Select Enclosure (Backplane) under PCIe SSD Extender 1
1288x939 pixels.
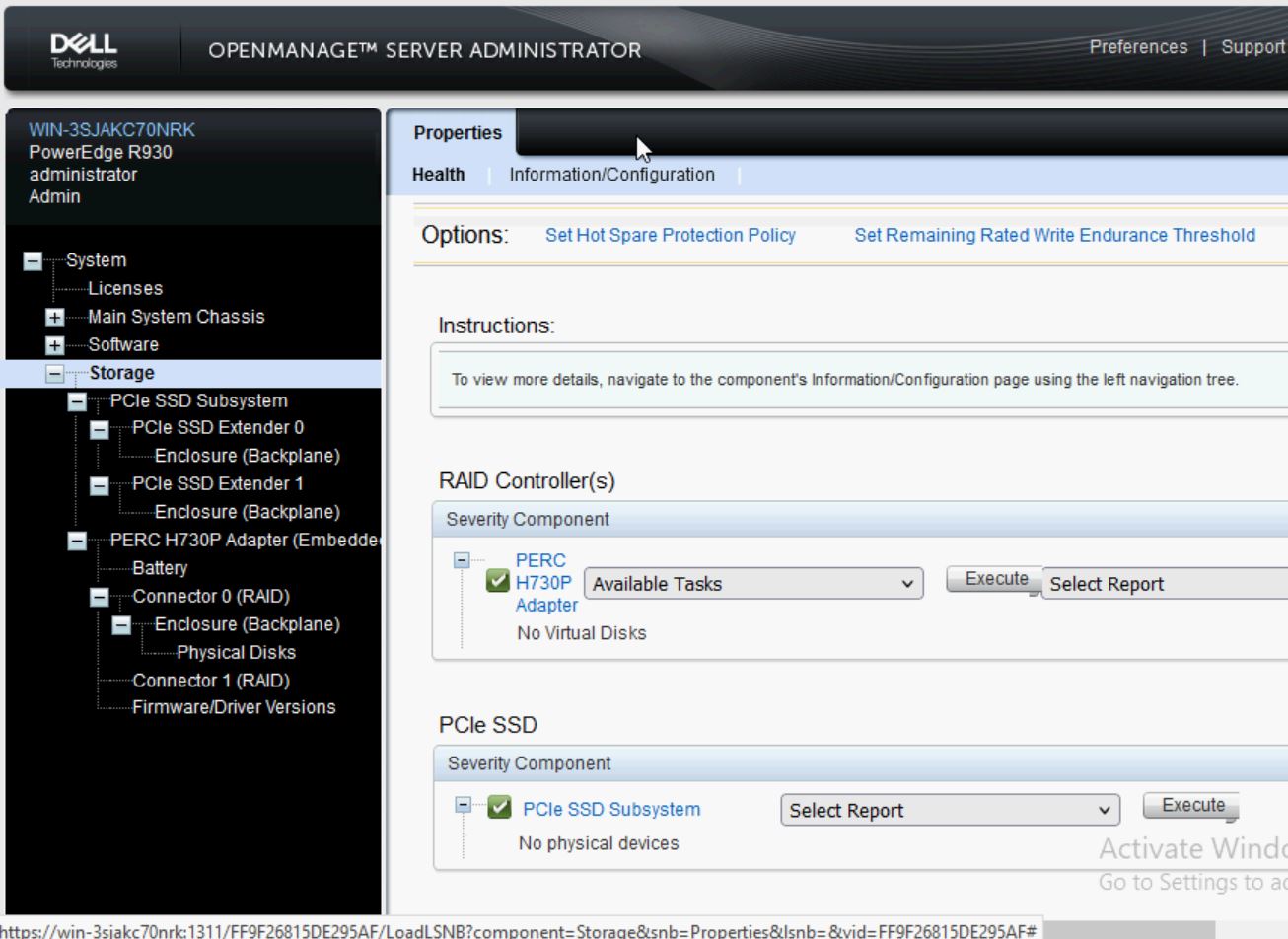248,512
